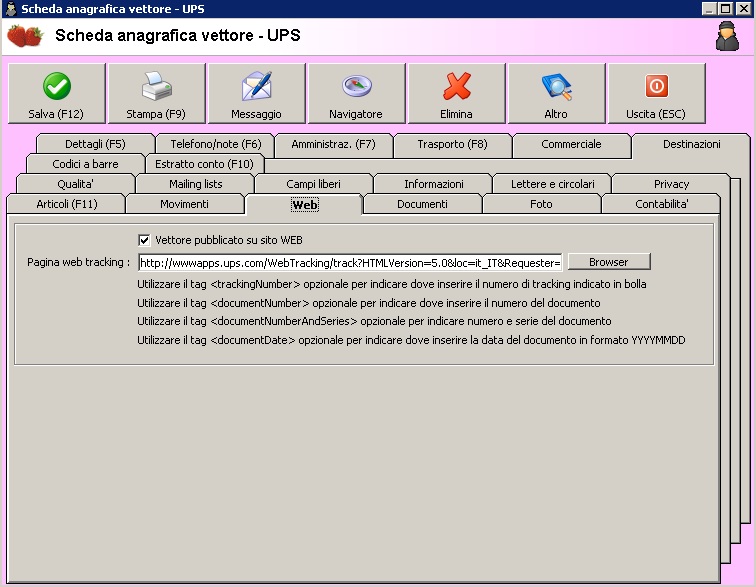Click the Navigatore button label
Image resolution: width=756 pixels, height=587 pixels.
[356, 114]
